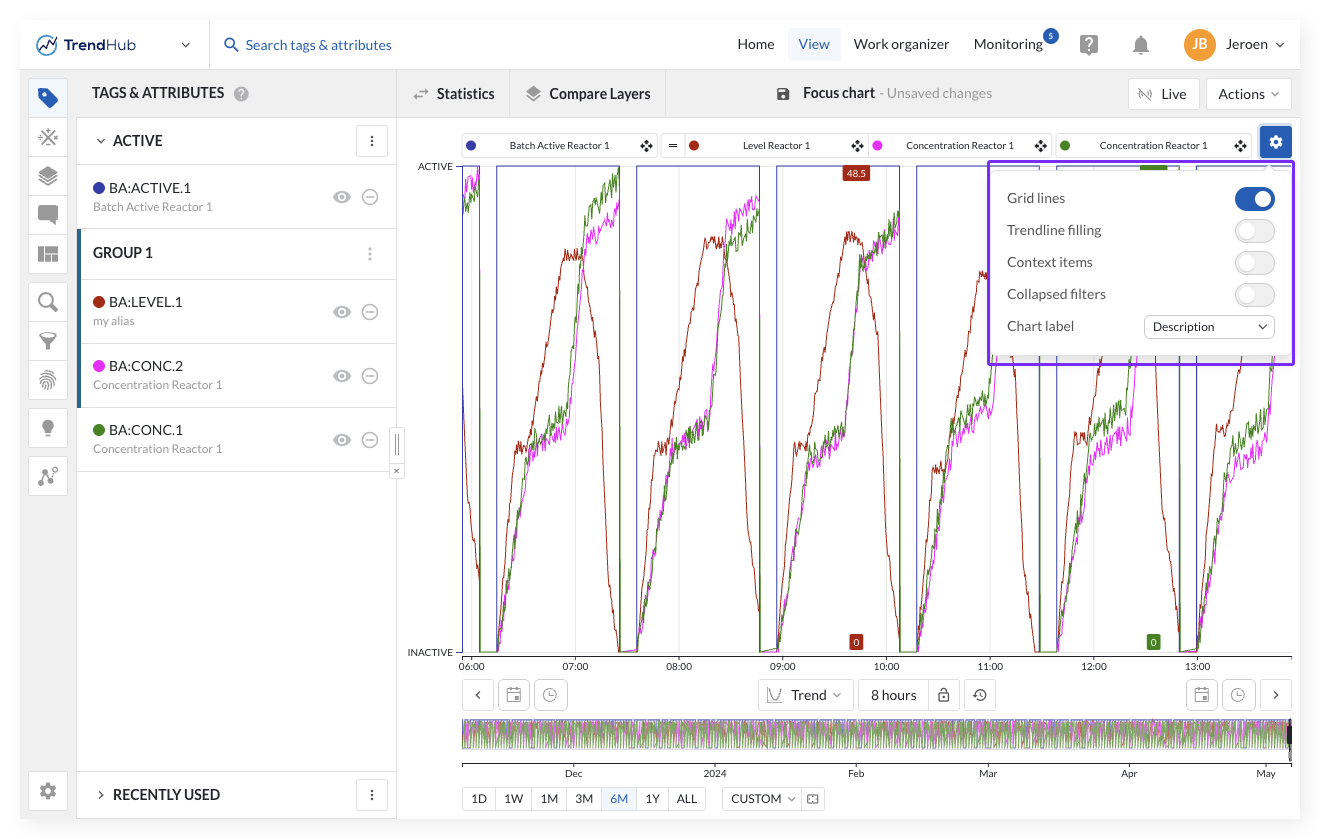Turn off the Grid lines toggle

pos(1254,199)
